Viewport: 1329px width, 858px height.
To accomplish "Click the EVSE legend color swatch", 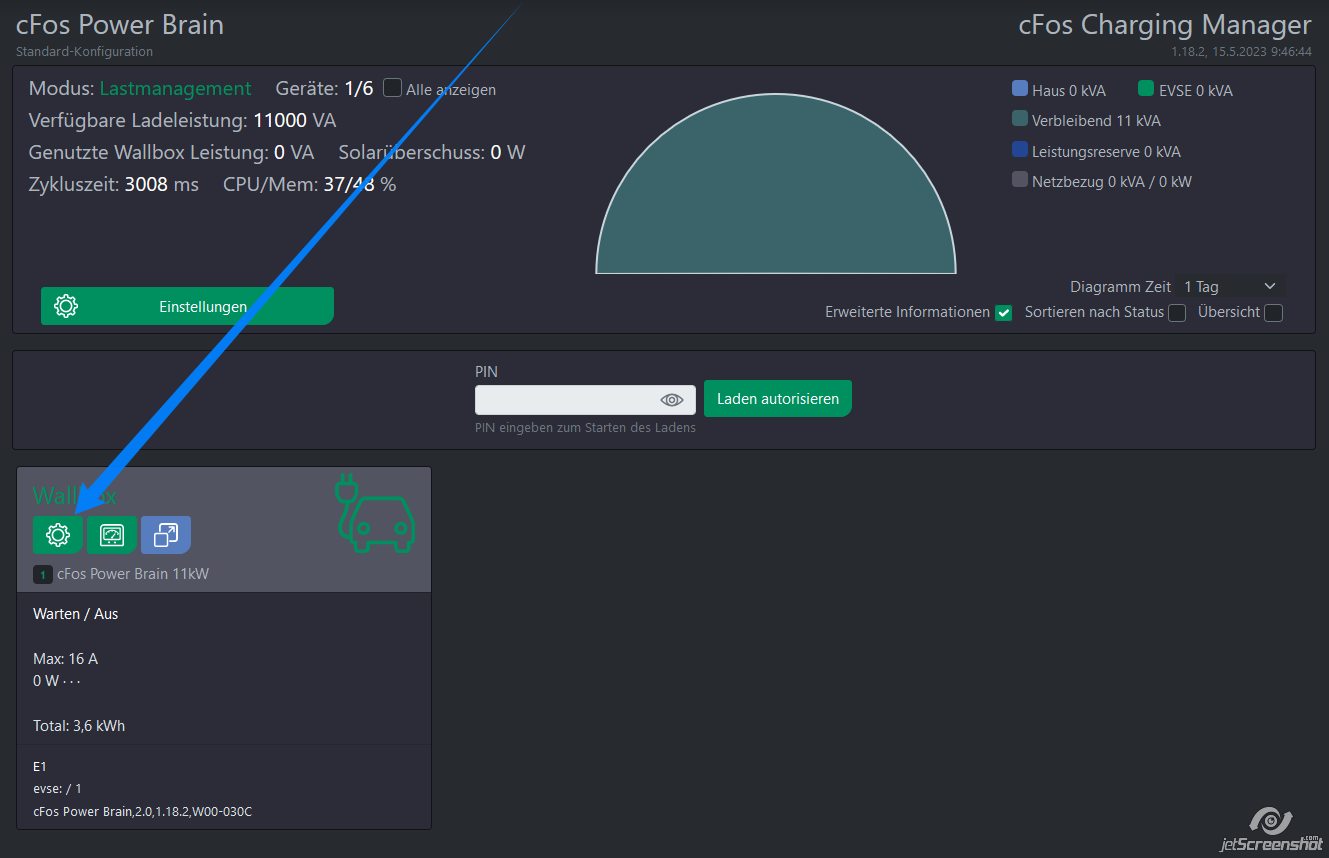I will tap(1146, 88).
